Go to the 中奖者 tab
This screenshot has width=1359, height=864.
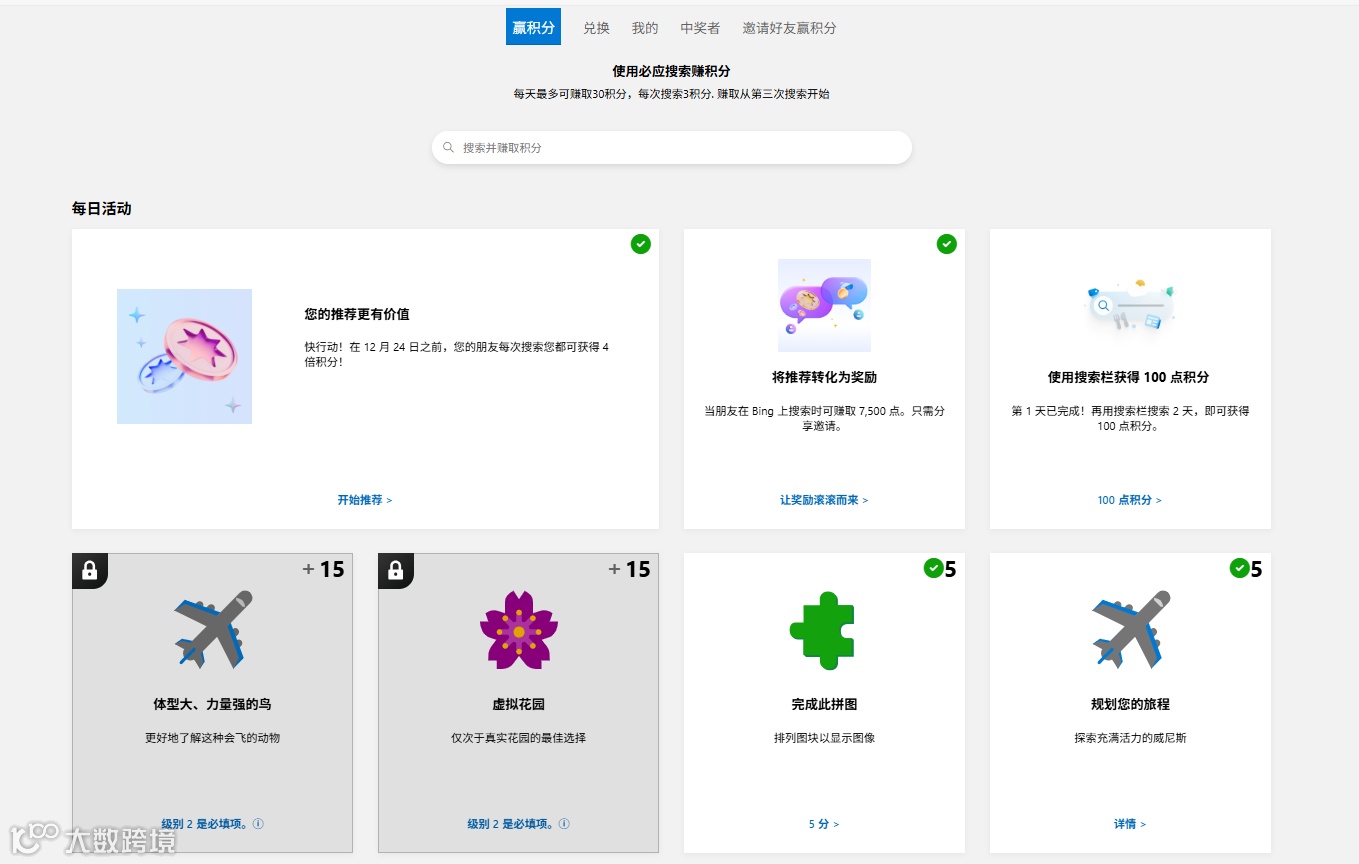click(x=700, y=28)
